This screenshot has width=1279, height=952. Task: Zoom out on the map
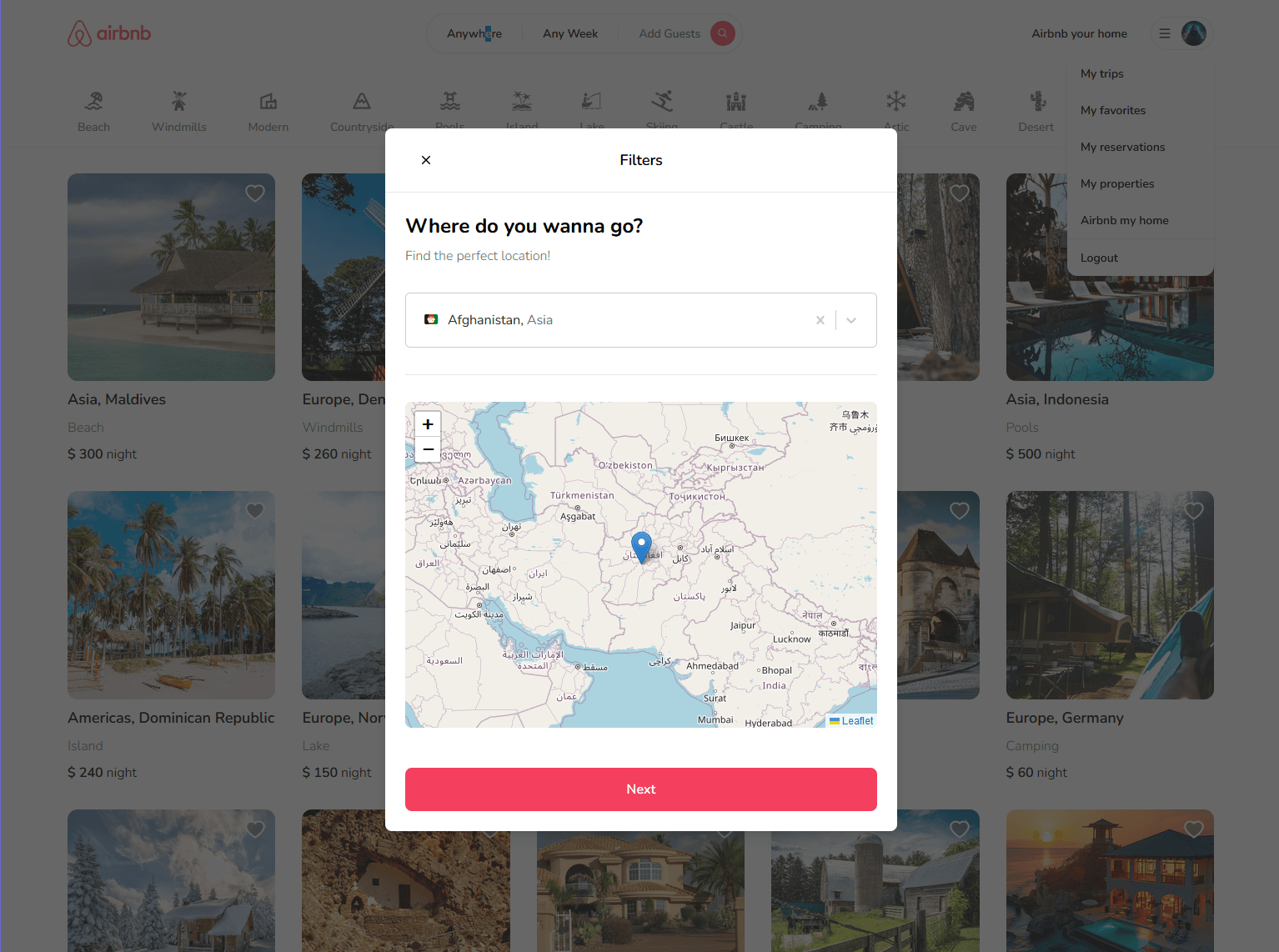click(x=428, y=449)
